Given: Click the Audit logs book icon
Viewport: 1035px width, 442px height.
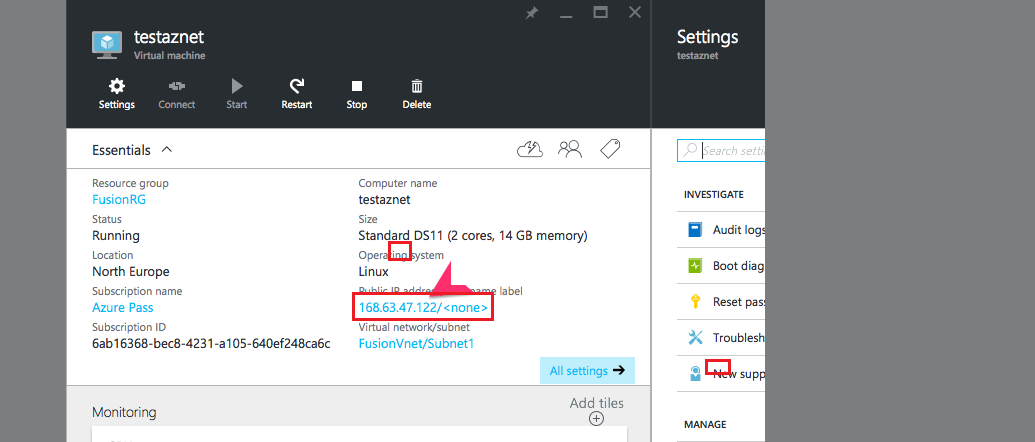Looking at the screenshot, I should pos(695,230).
